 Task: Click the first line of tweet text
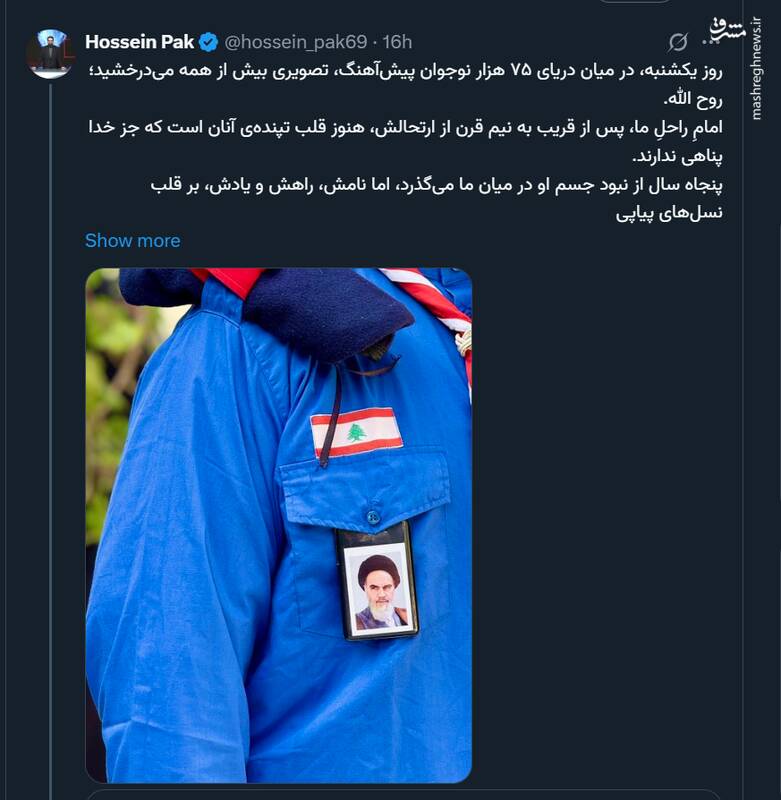coord(406,70)
